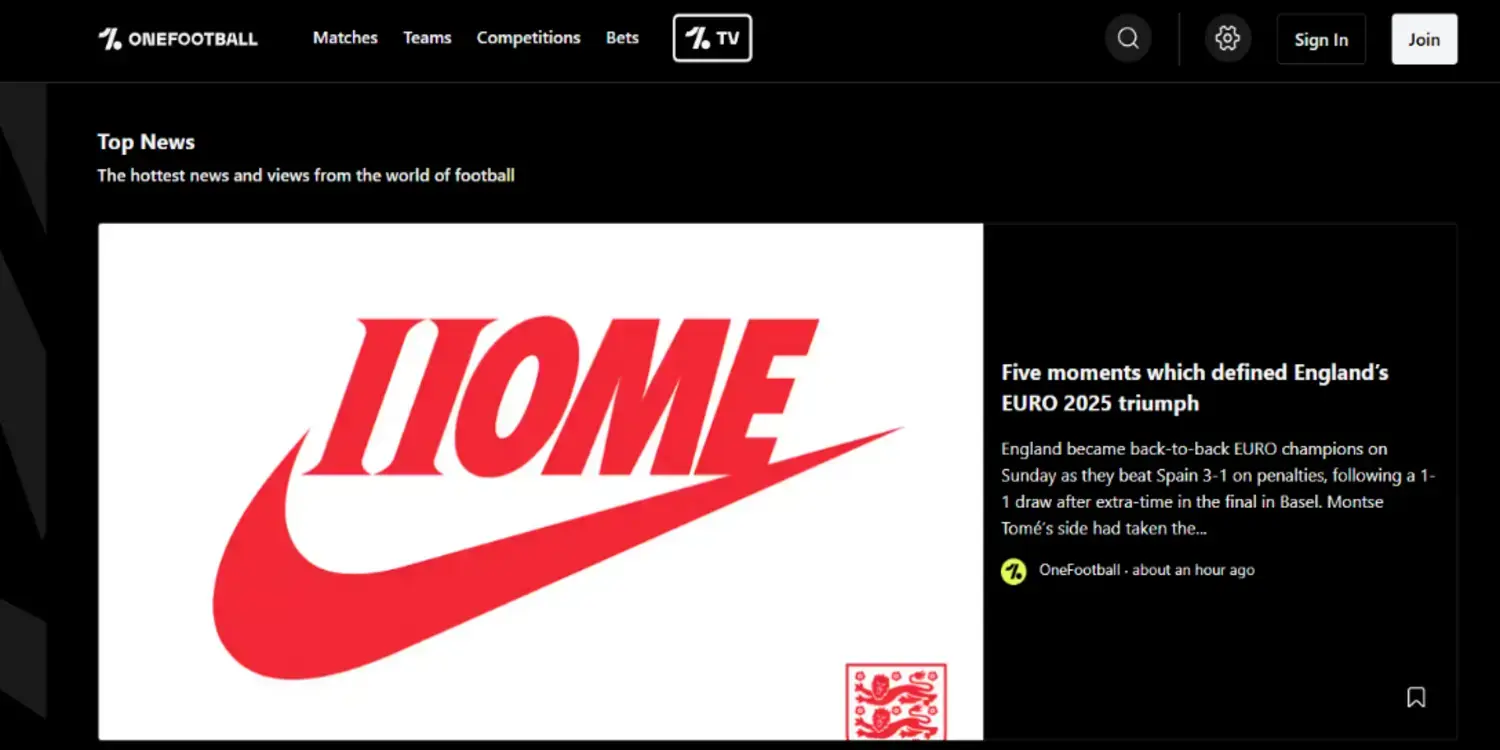This screenshot has height=750, width=1500.
Task: Click the white Join button
Action: click(1424, 39)
